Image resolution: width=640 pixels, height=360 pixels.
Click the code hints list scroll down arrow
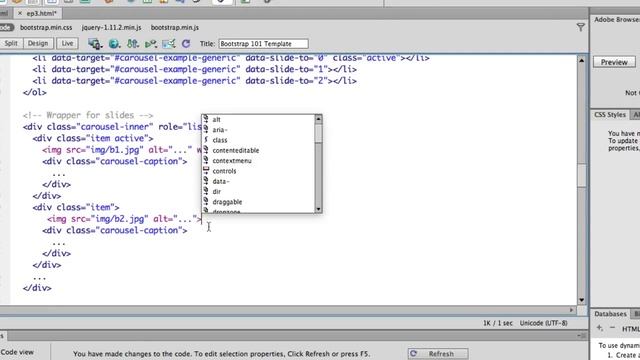tap(318, 209)
